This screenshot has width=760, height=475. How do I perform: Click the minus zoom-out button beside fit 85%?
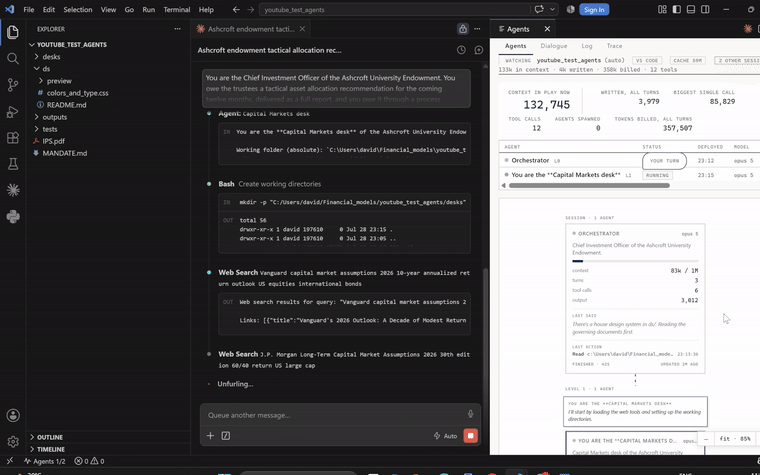[706, 439]
